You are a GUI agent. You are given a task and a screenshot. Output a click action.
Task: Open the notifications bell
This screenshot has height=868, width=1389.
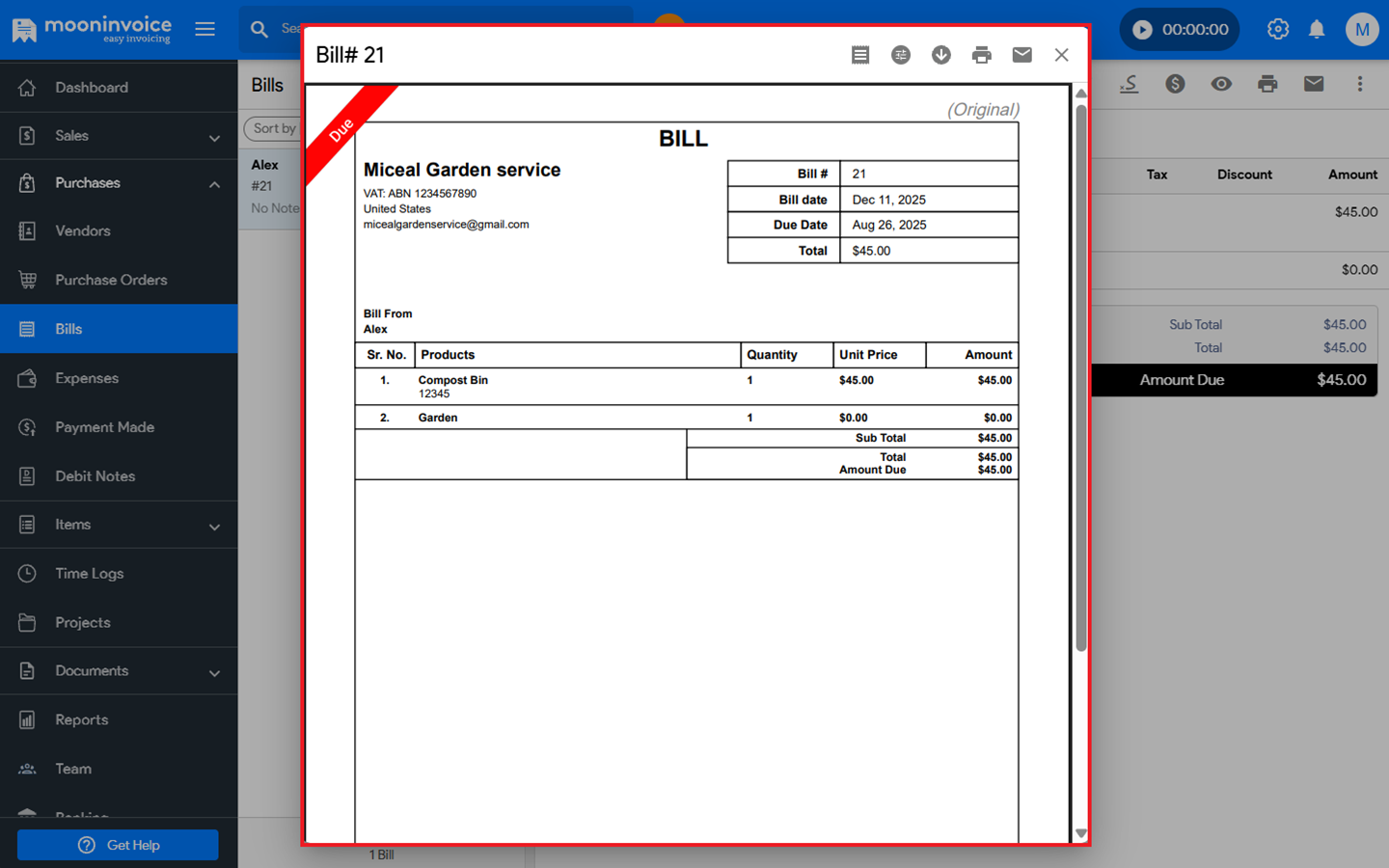point(1317,29)
